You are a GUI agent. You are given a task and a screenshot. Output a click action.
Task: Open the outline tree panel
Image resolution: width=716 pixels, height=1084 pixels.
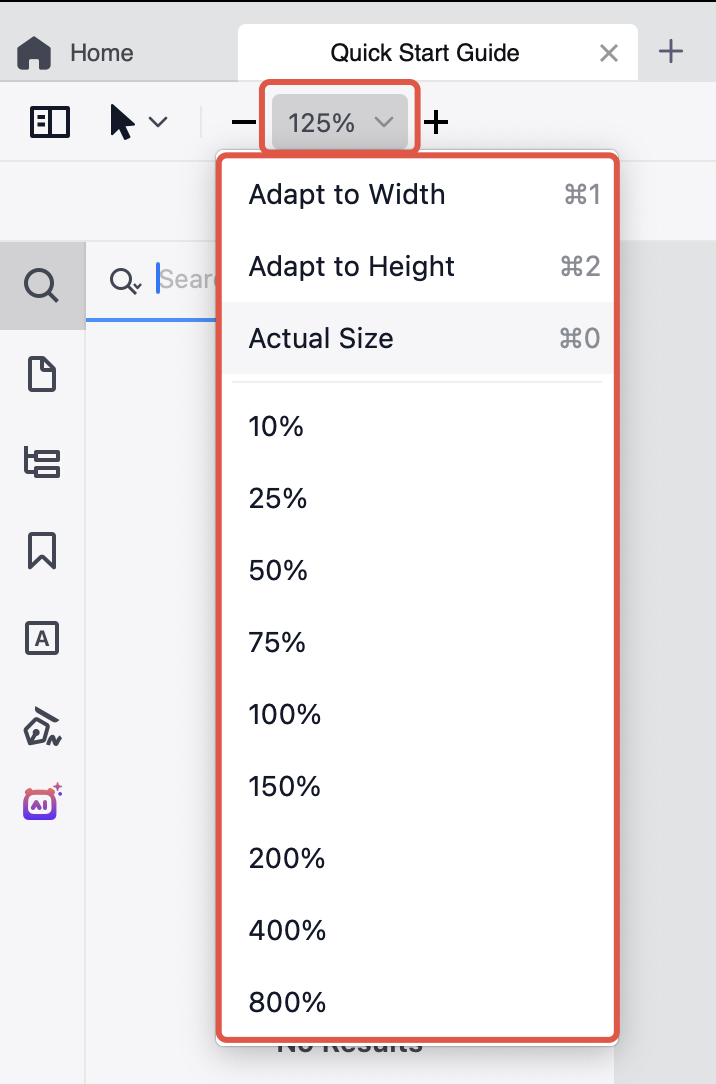click(42, 462)
